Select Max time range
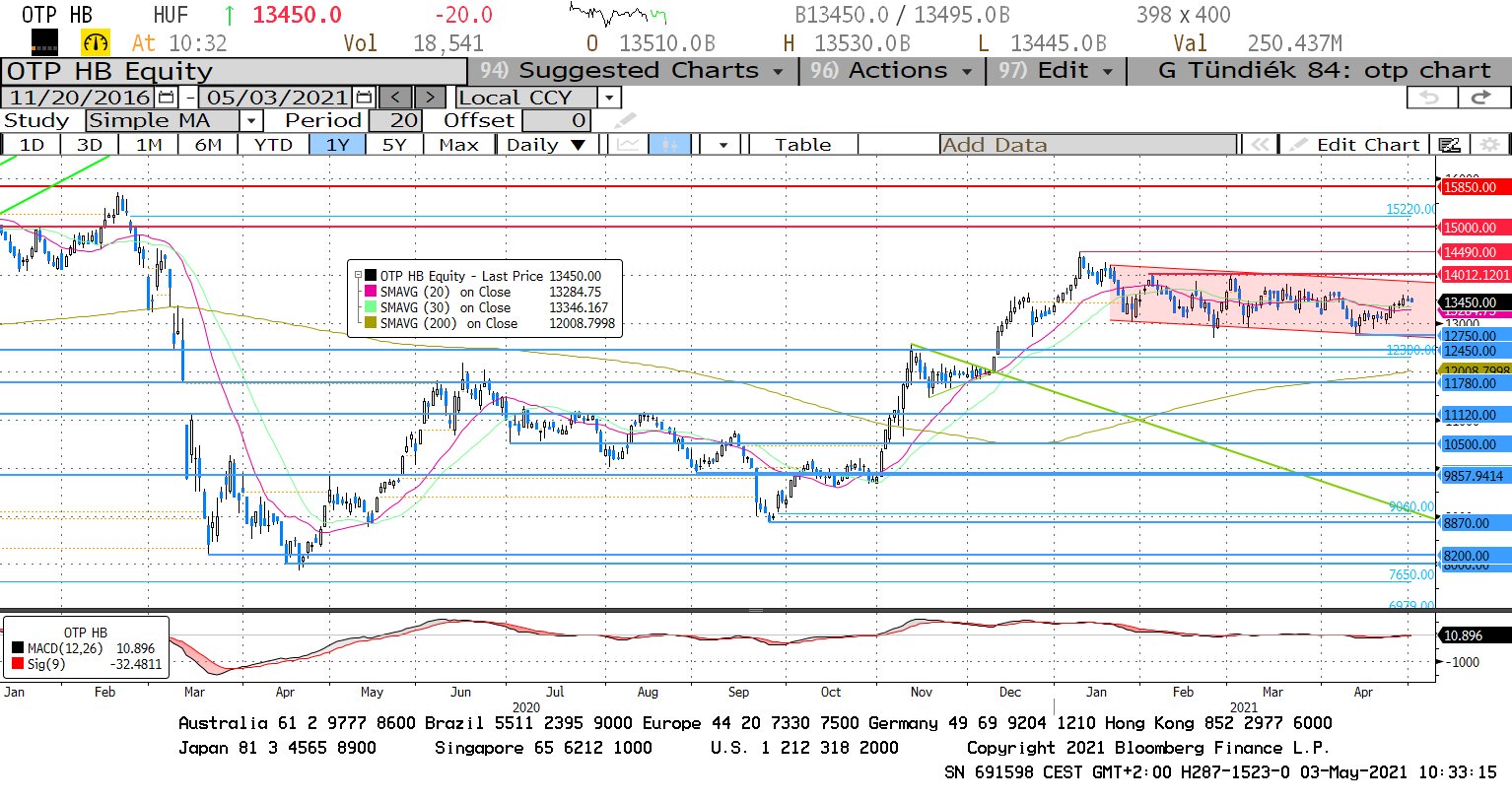The width and height of the screenshot is (1512, 801). [458, 145]
